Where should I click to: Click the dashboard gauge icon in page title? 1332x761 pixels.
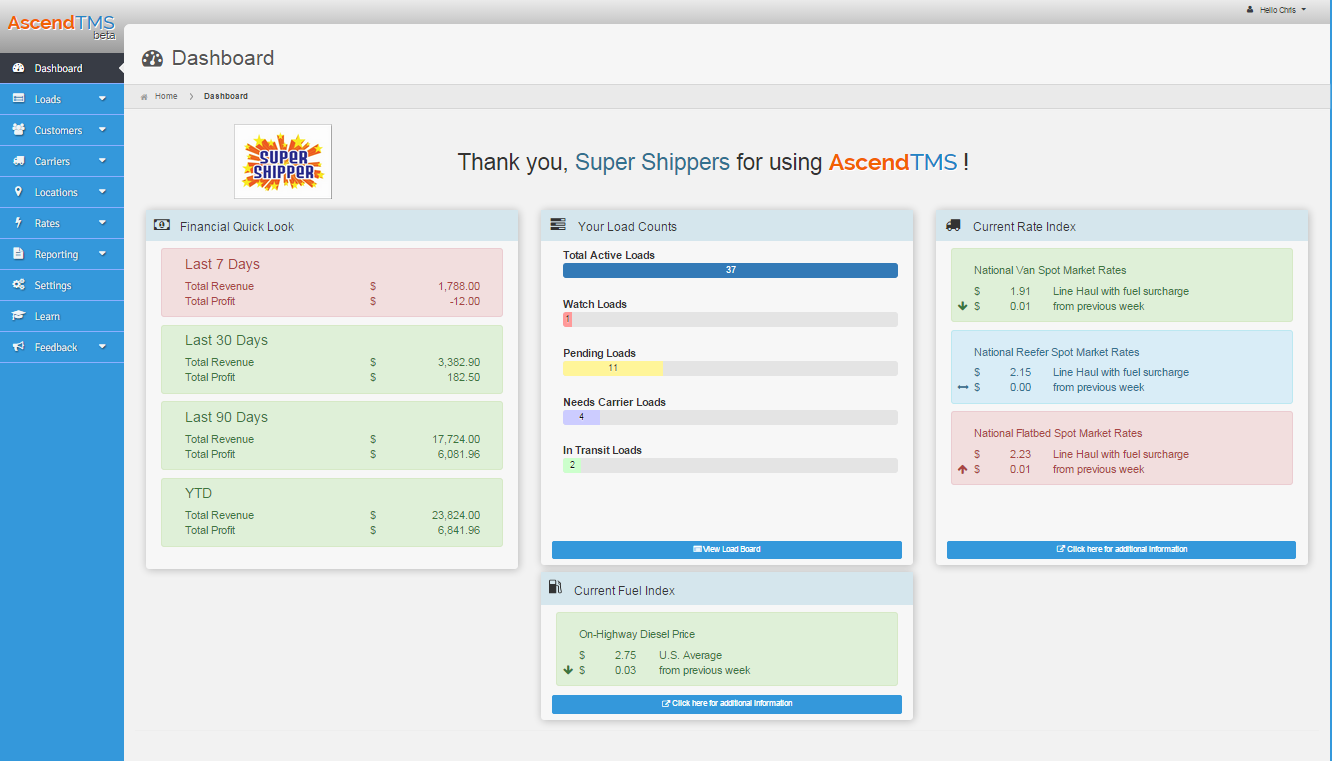pos(152,58)
